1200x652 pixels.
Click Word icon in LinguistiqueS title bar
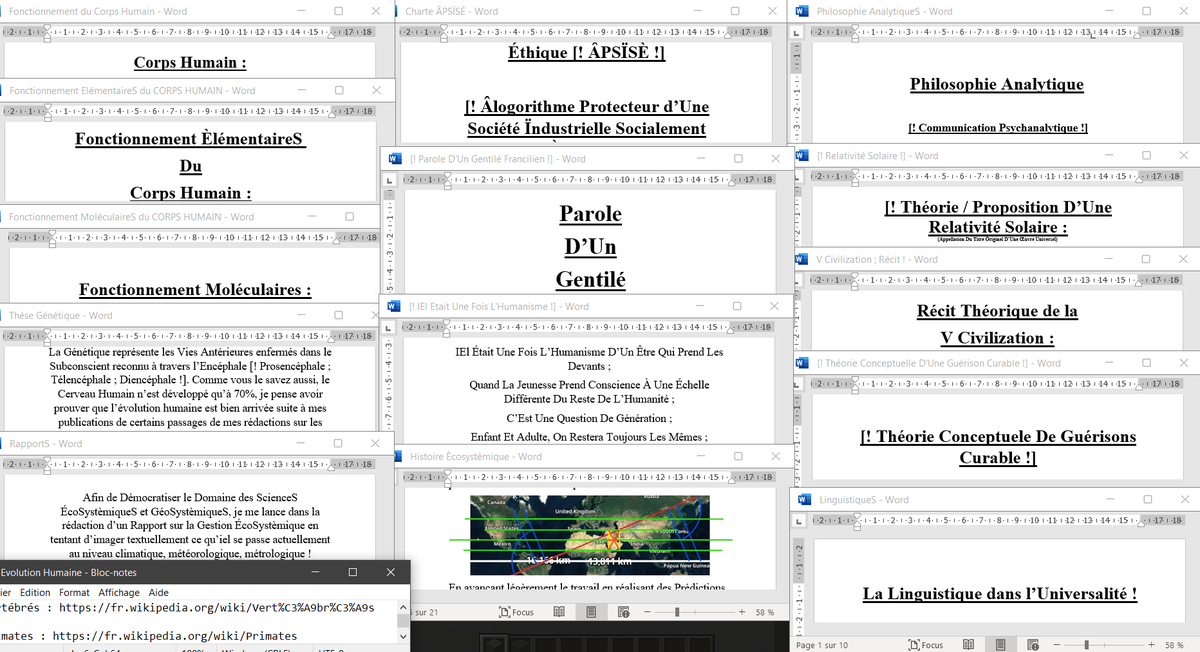804,499
